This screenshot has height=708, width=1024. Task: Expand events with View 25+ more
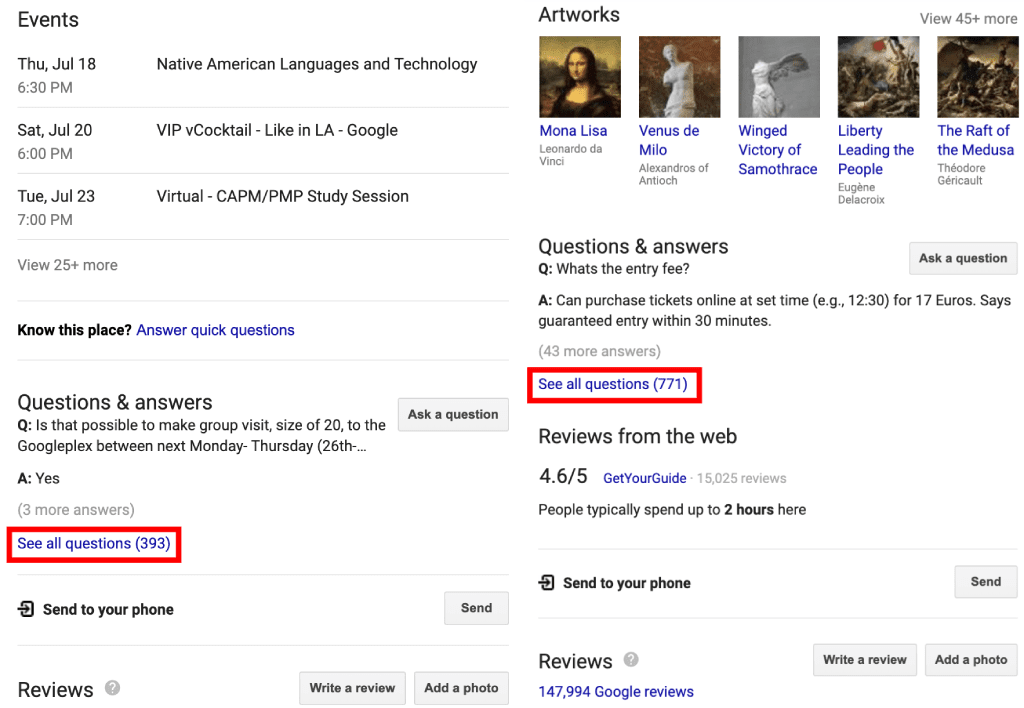click(x=68, y=265)
